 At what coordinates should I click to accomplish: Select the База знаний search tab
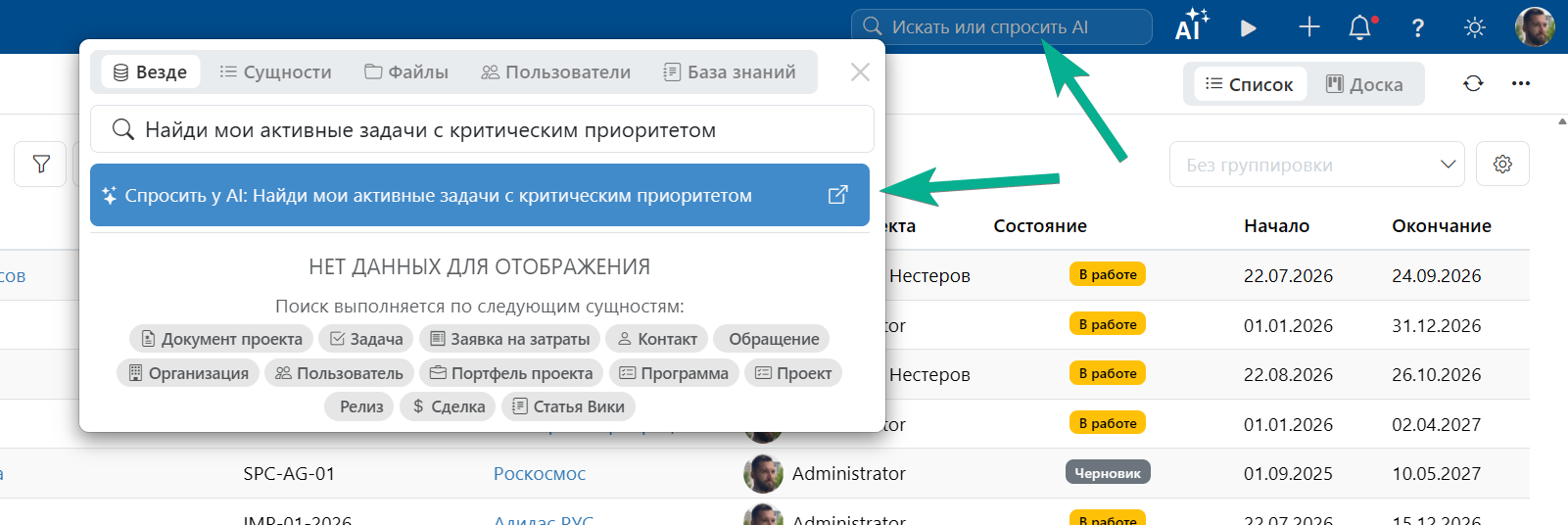[x=730, y=72]
